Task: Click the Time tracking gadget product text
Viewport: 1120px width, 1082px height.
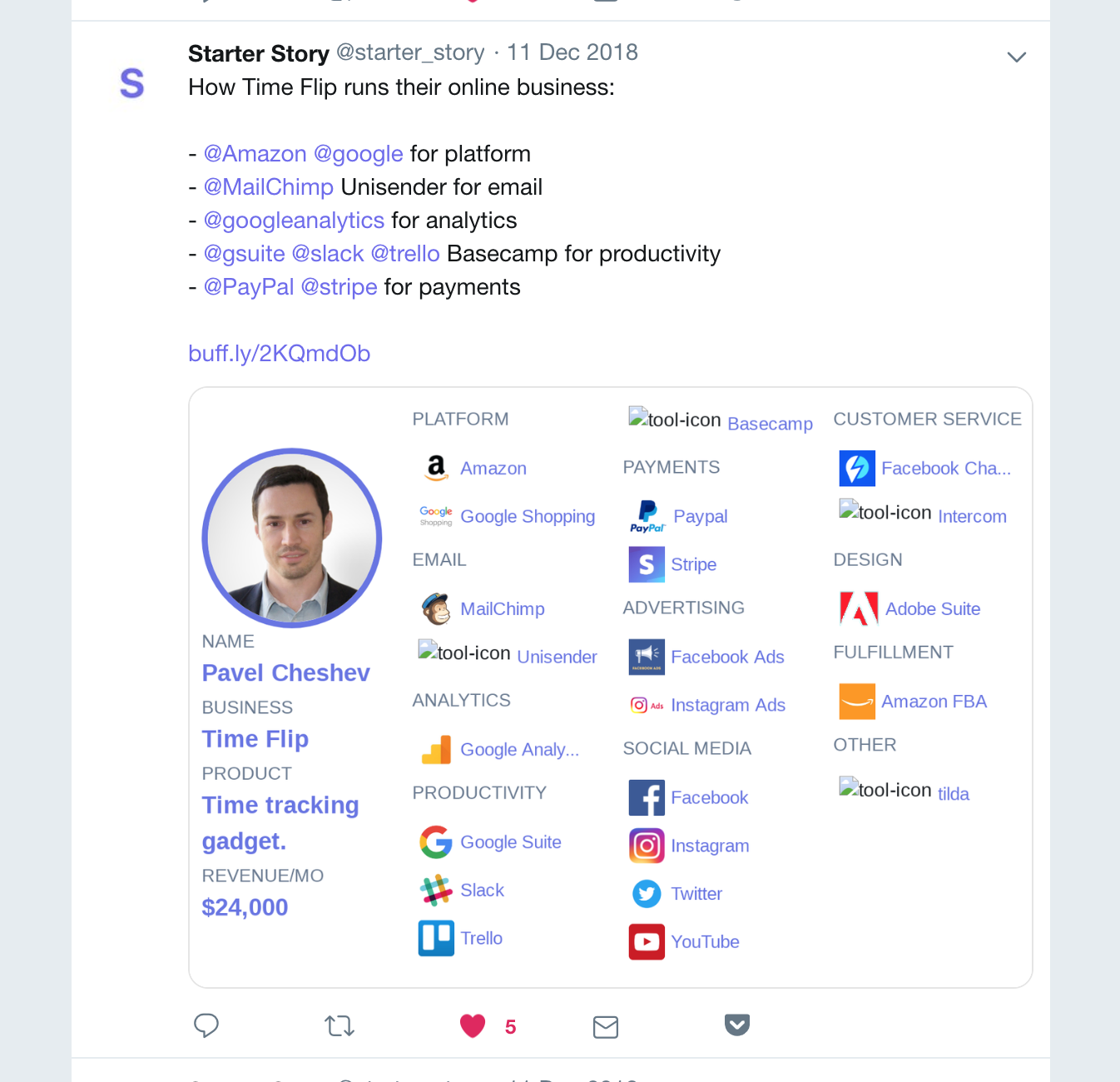Action: (280, 823)
